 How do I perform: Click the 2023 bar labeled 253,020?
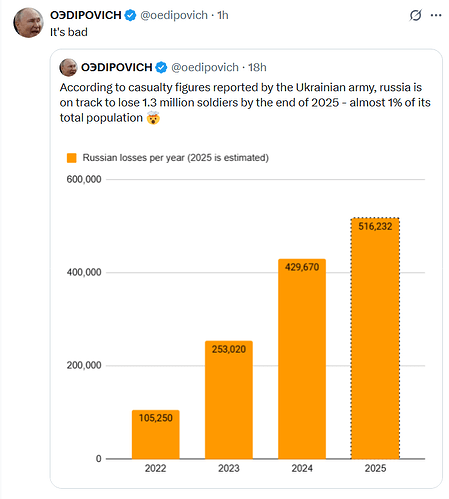pos(229,400)
